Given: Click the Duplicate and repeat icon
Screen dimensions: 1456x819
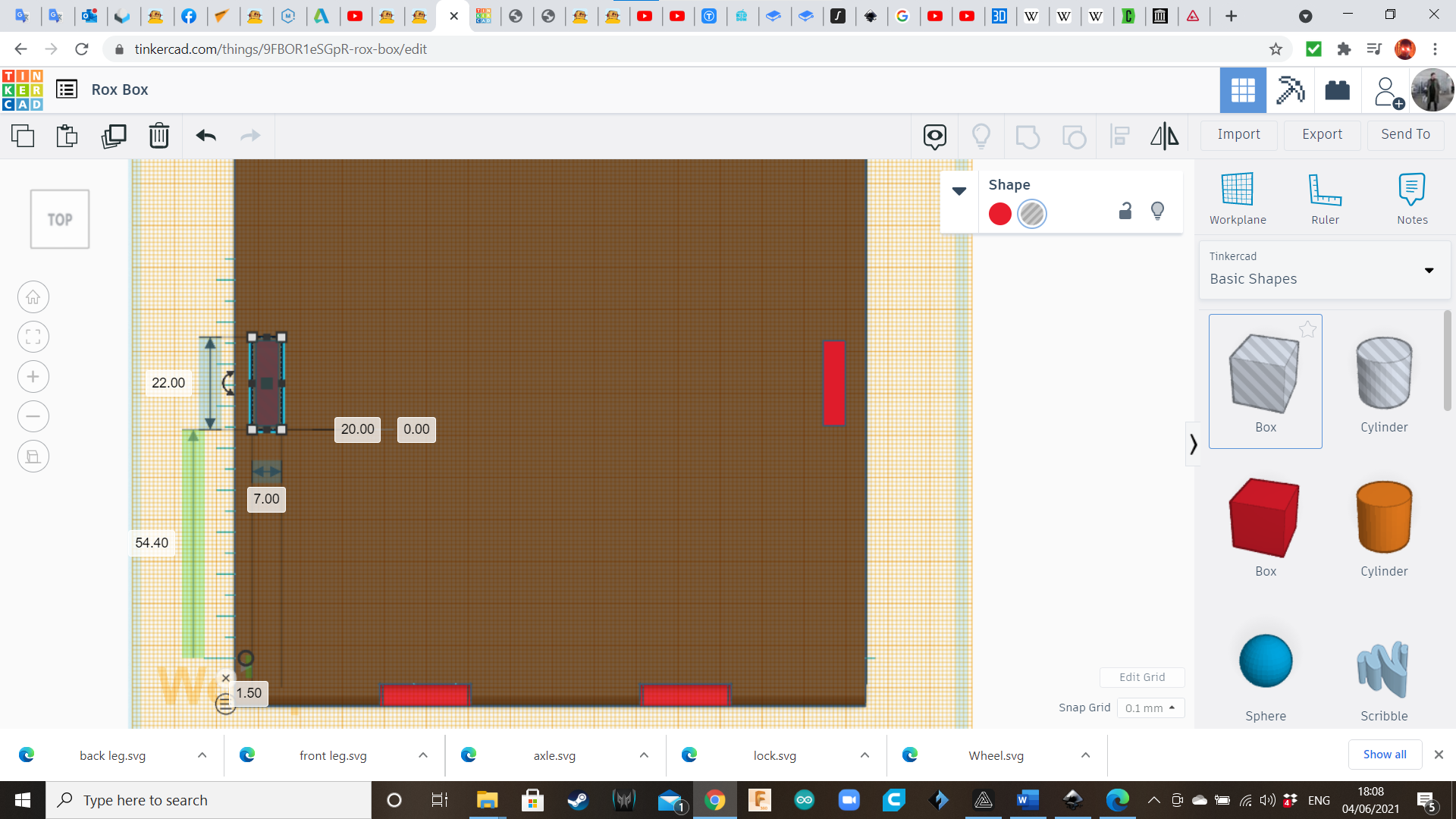Looking at the screenshot, I should tap(114, 136).
